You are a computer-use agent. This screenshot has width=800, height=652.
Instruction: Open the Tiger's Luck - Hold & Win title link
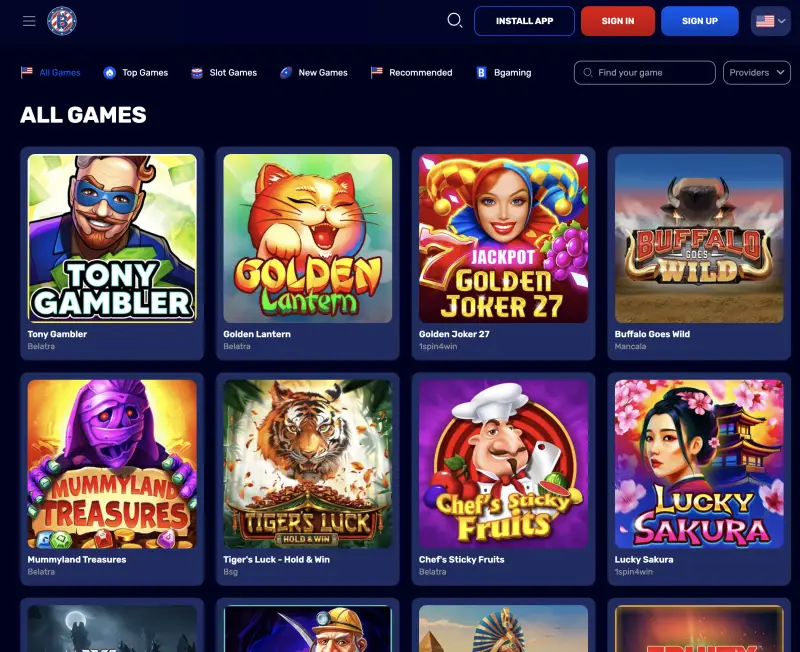coord(277,560)
